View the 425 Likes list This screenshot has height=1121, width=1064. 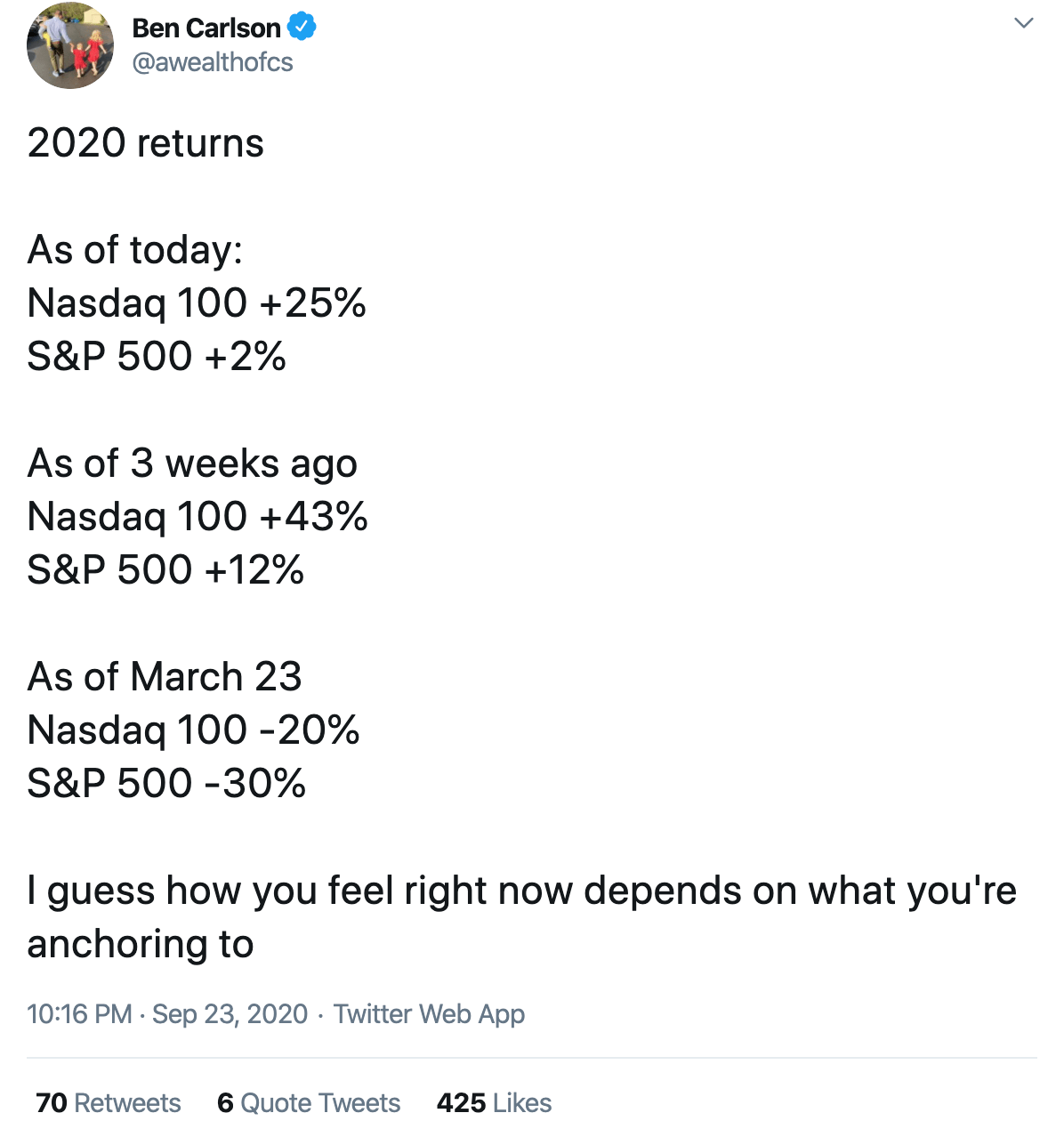tap(494, 1102)
